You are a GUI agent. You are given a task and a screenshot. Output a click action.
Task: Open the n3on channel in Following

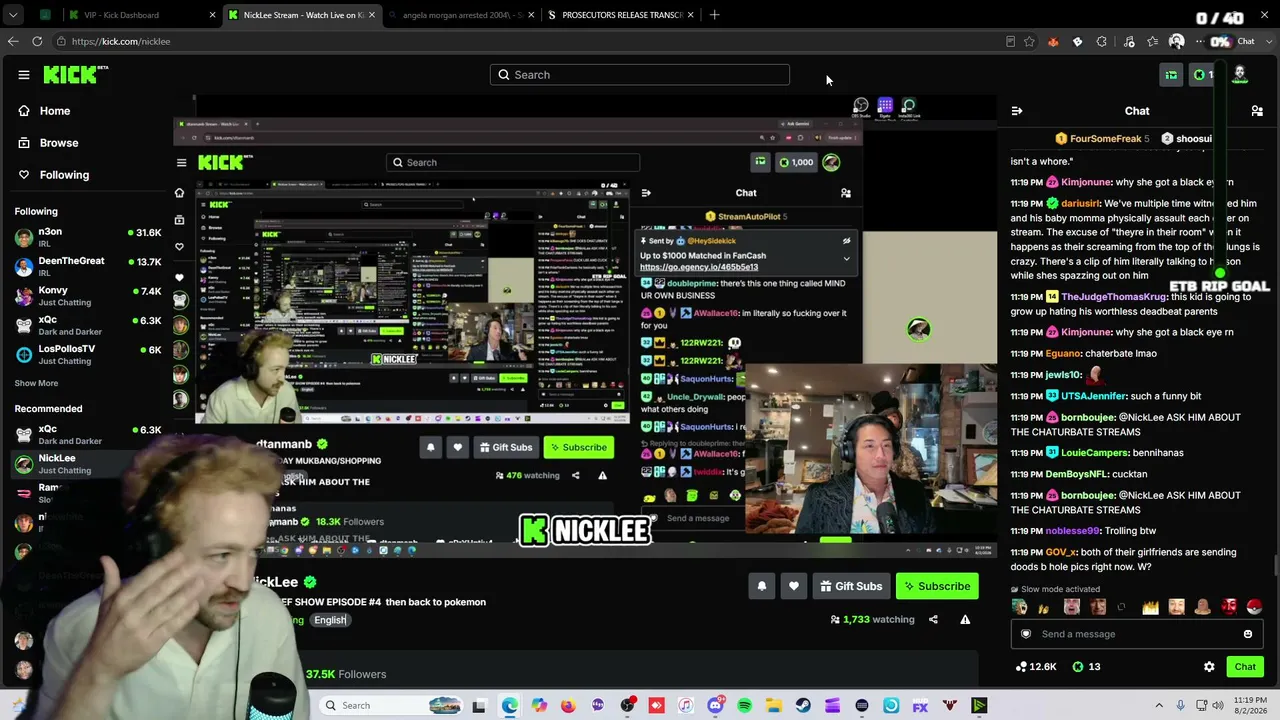coord(88,238)
